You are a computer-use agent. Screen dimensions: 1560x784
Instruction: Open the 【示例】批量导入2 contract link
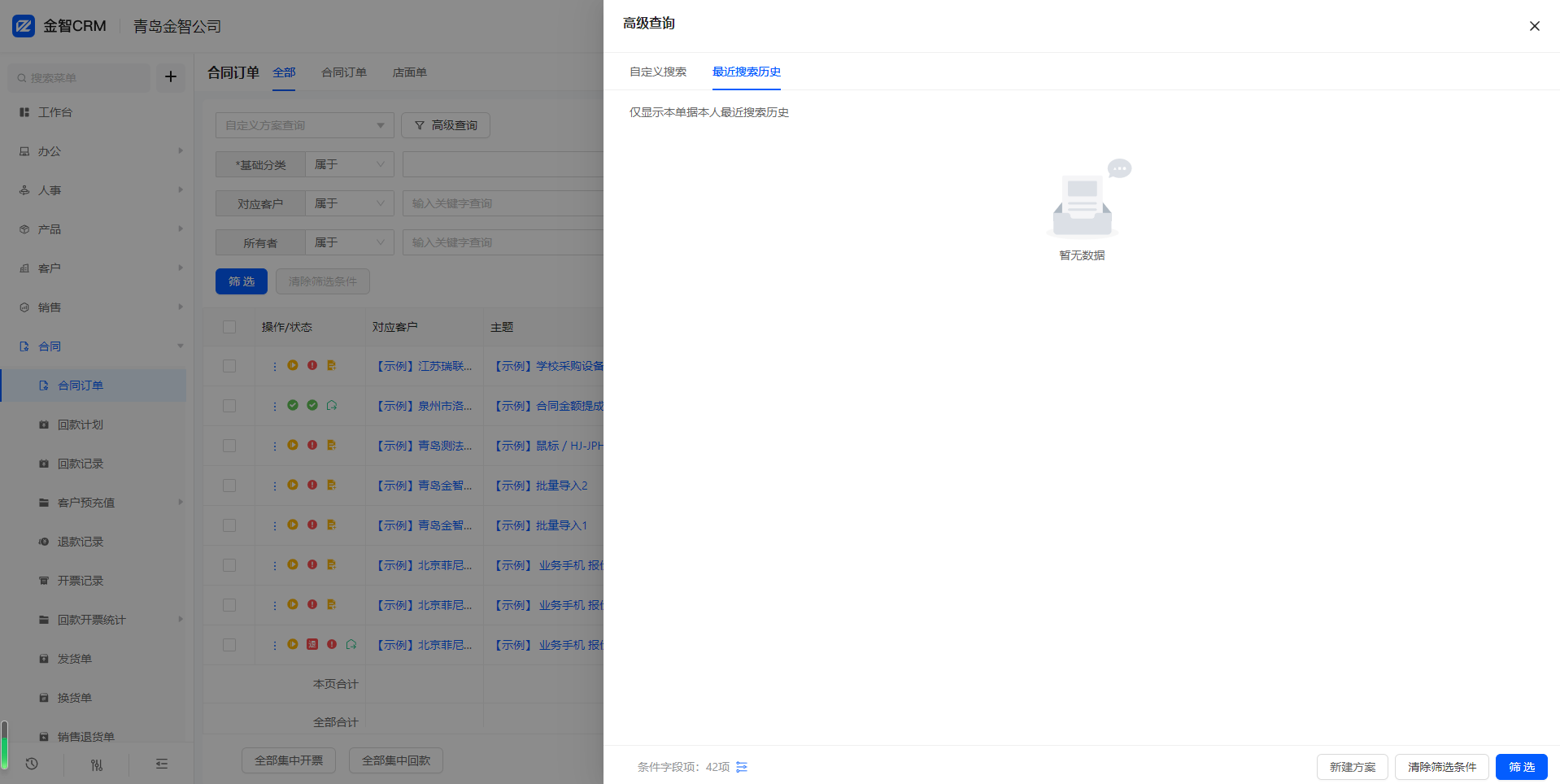pos(541,486)
